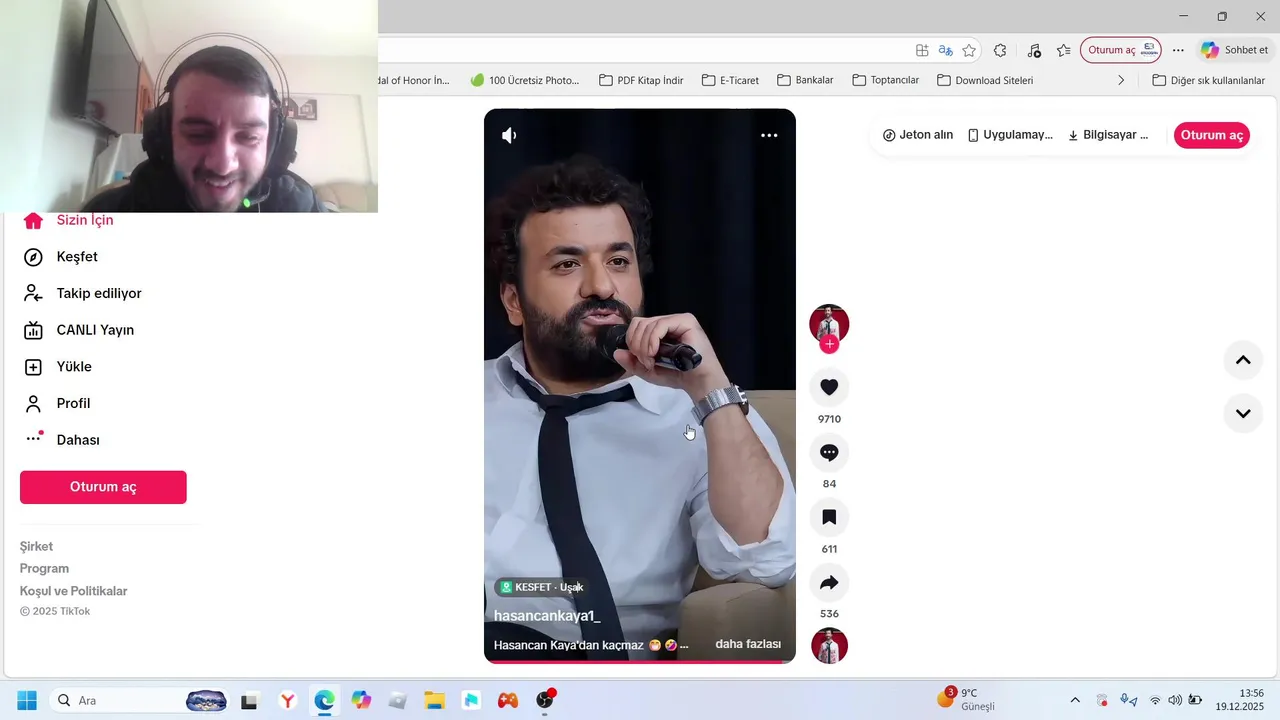This screenshot has width=1280, height=720.
Task: Open the Download Siteleri bookmark folder
Action: click(985, 80)
